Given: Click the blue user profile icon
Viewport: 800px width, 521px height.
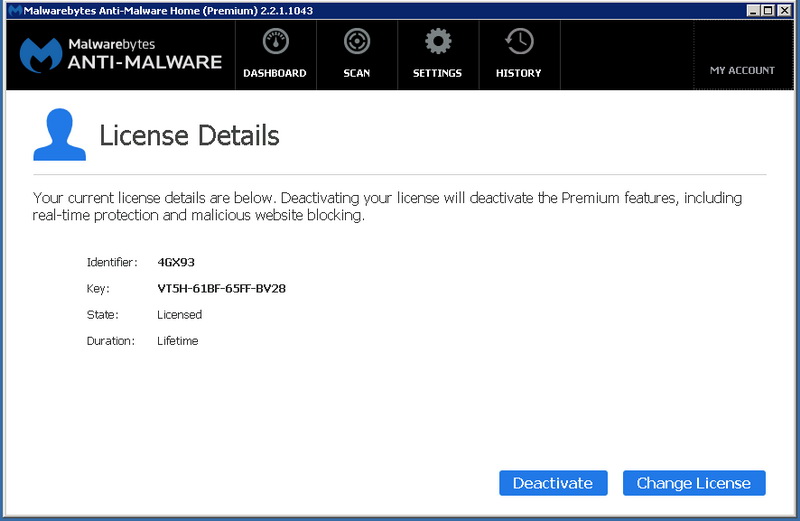Looking at the screenshot, I should tap(59, 134).
